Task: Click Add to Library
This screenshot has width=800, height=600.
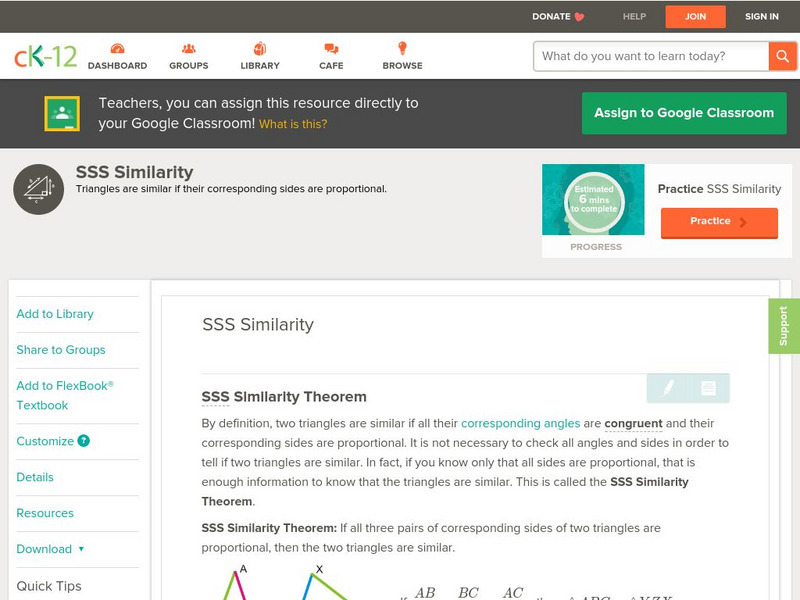Action: click(55, 314)
